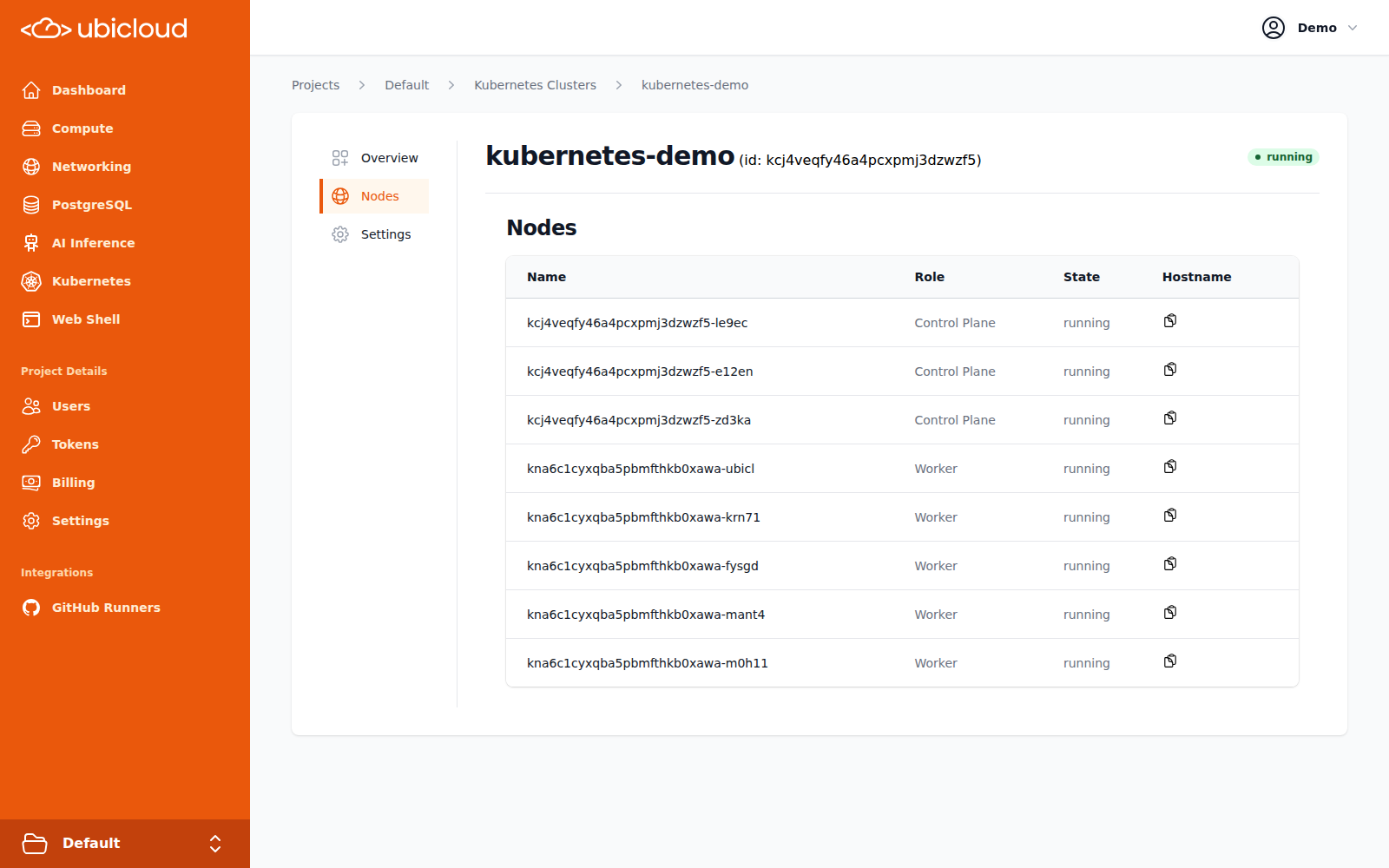Click the Billing banknote icon
This screenshot has width=1389, height=868.
31,483
